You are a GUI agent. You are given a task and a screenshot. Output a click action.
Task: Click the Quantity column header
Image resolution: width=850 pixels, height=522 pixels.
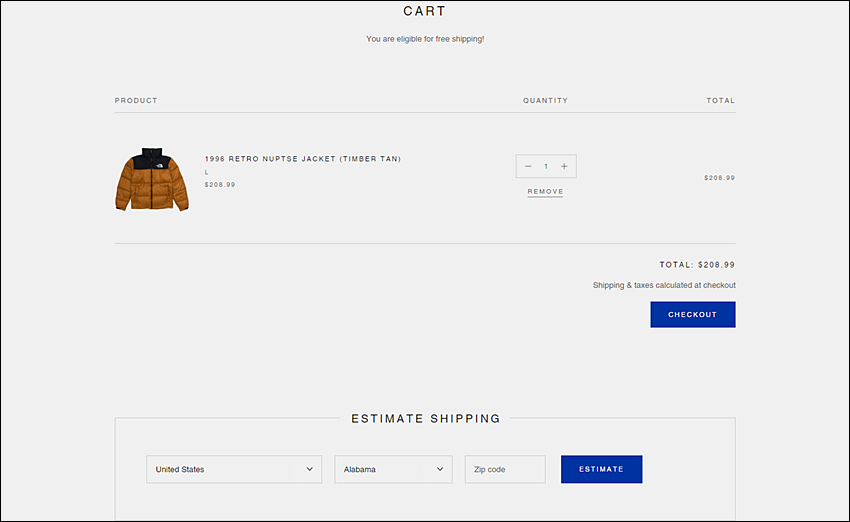(x=545, y=101)
